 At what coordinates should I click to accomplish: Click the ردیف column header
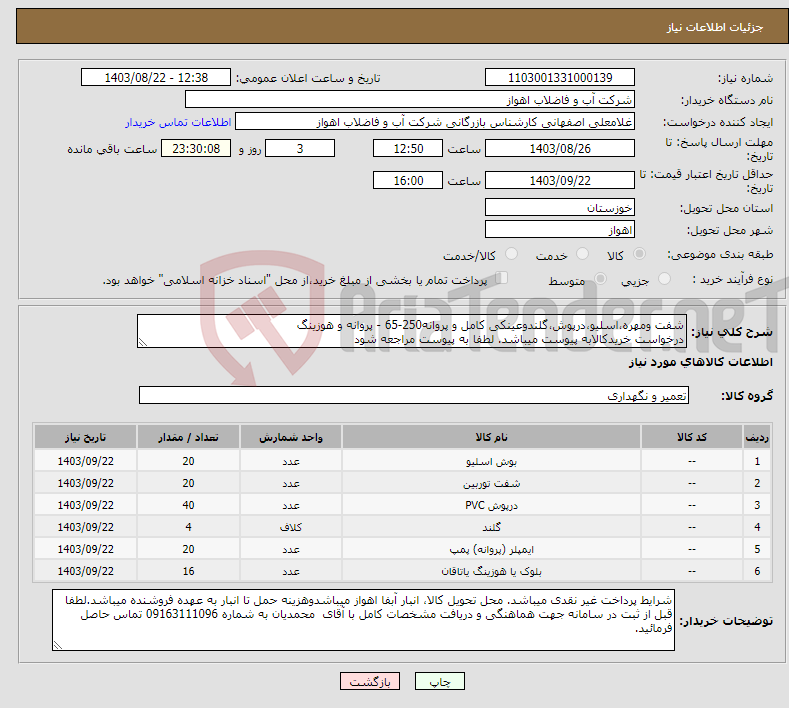click(757, 437)
